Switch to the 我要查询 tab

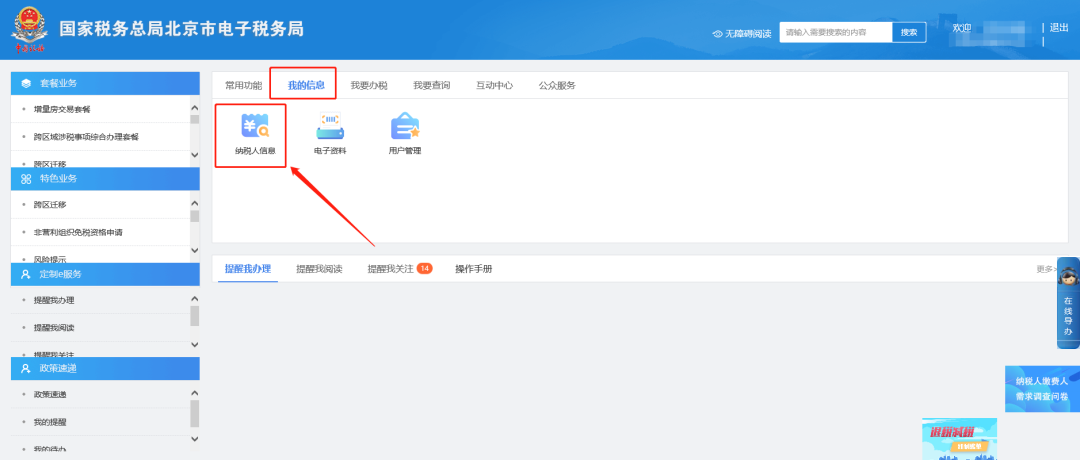pyautogui.click(x=431, y=85)
